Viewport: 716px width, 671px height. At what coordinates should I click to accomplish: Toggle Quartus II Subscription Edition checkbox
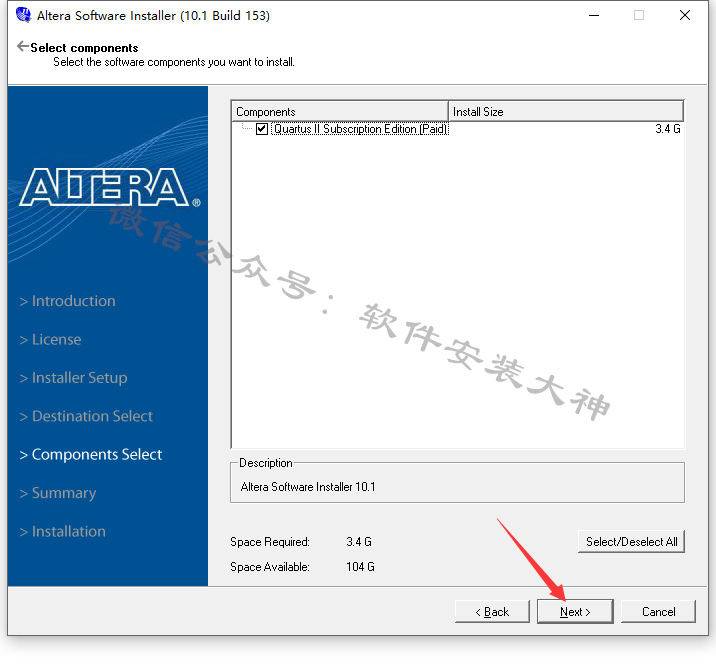(262, 129)
